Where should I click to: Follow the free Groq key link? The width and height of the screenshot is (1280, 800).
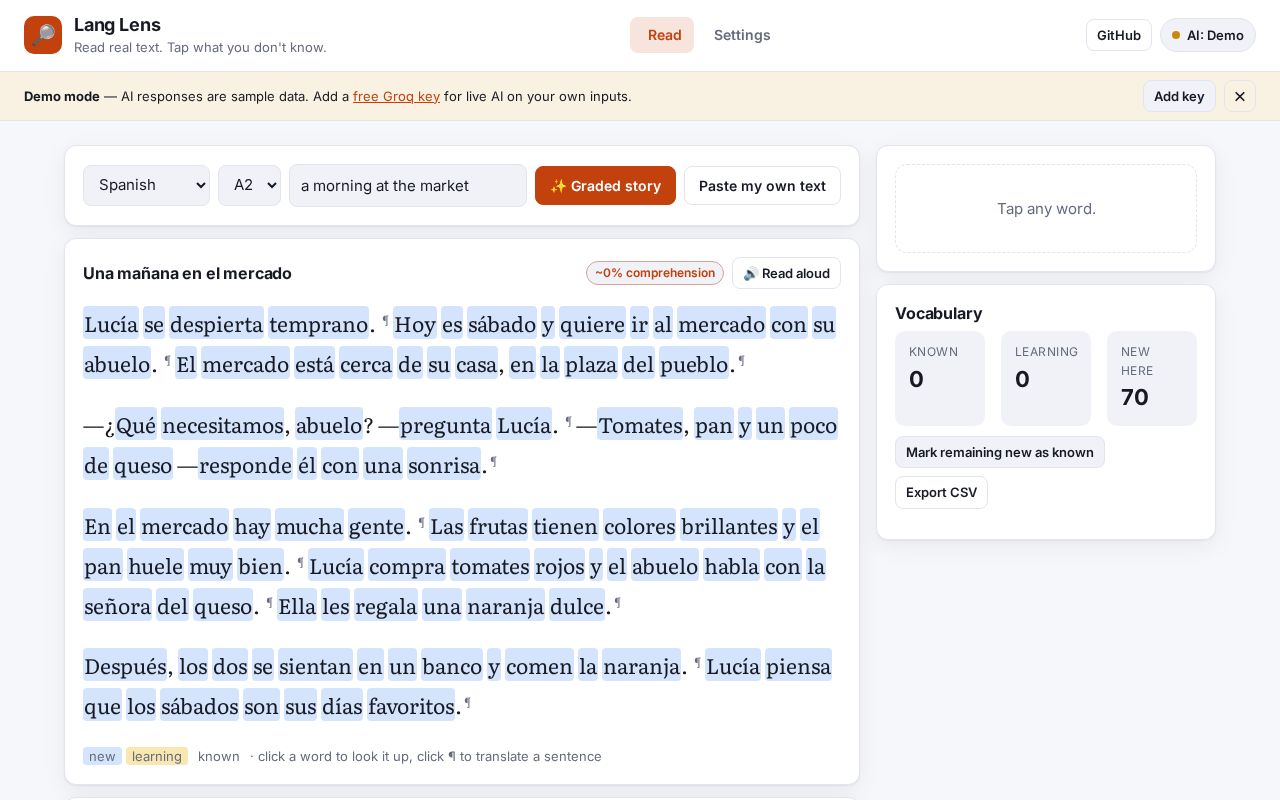[x=396, y=96]
